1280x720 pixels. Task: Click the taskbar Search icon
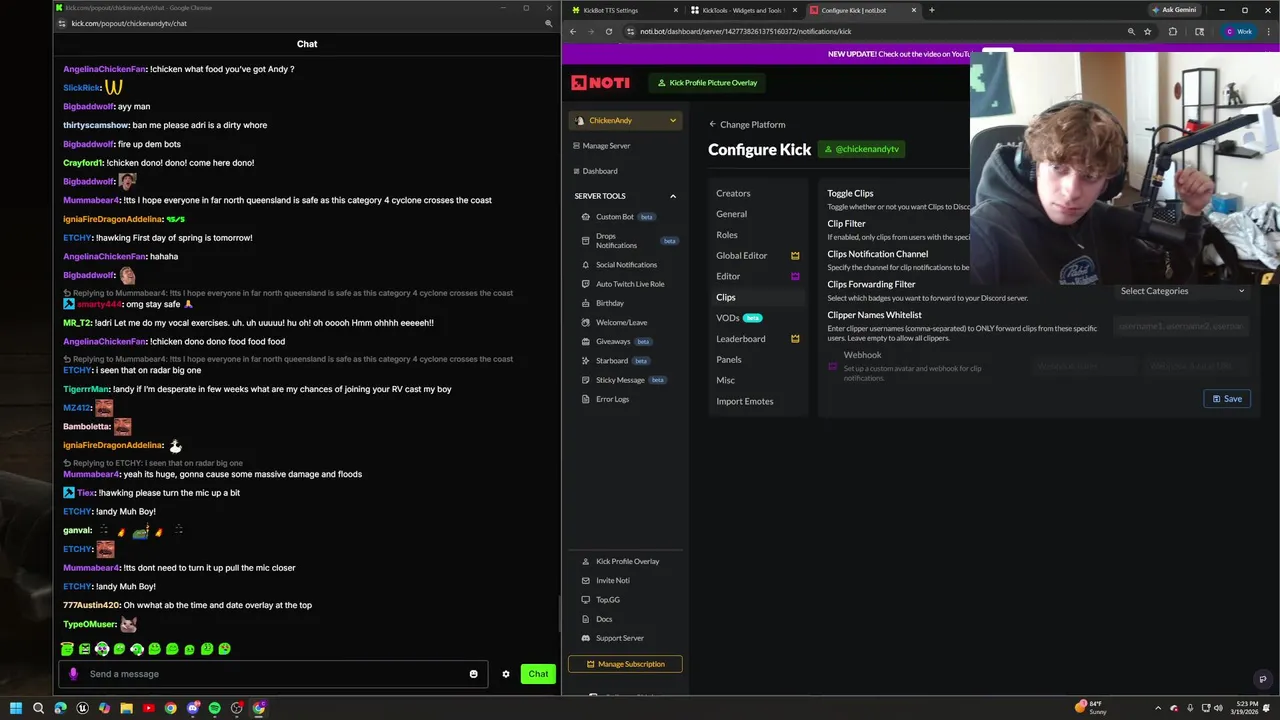click(x=38, y=708)
